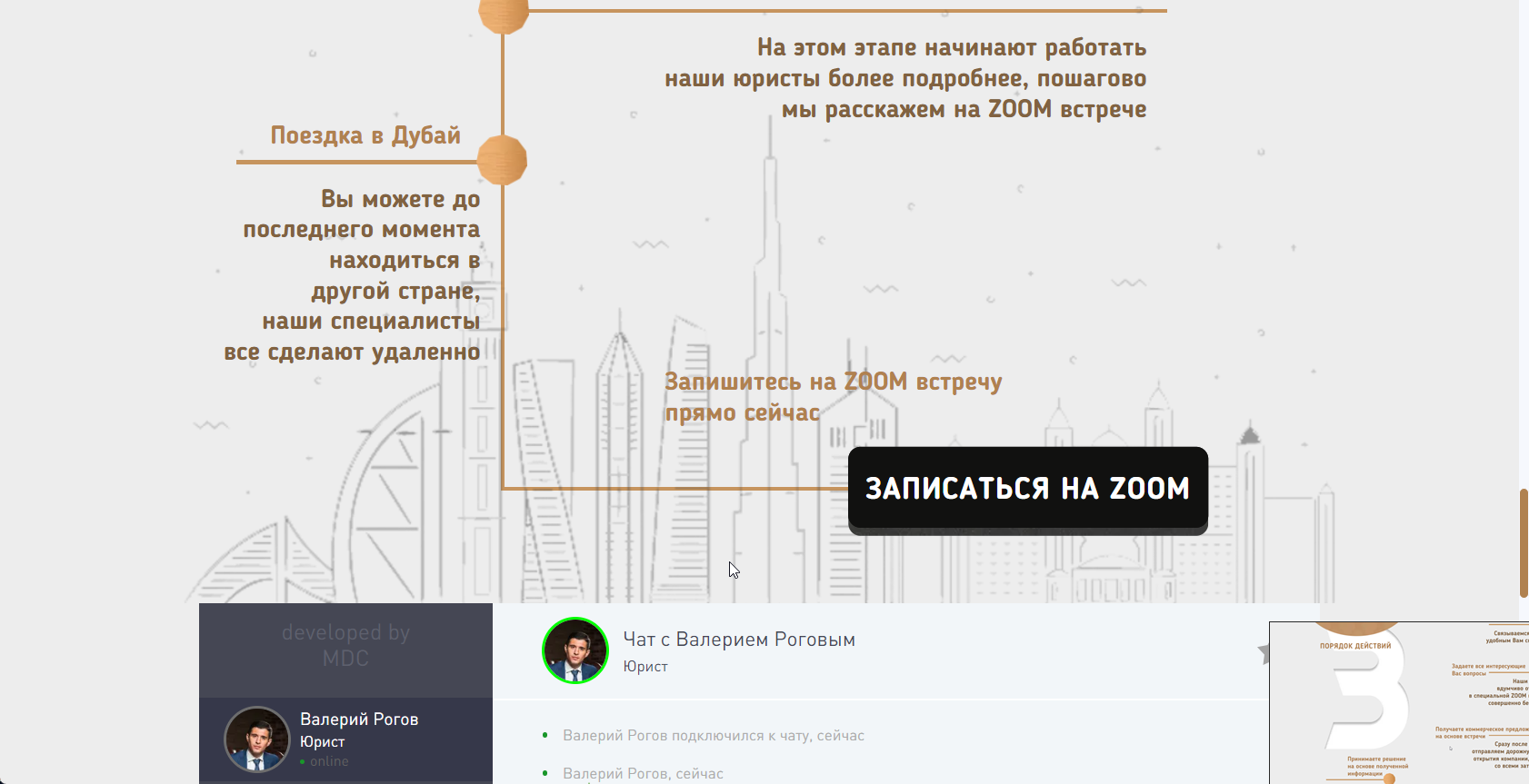Select Валерий Рогов avatar in sidebar

[257, 739]
